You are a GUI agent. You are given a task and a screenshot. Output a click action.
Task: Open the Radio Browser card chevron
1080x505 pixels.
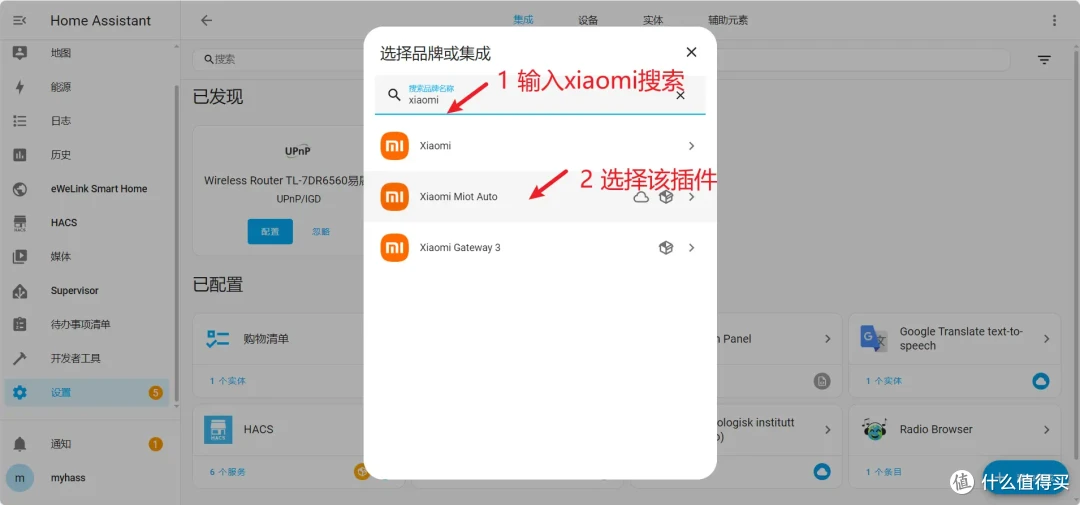(1046, 429)
